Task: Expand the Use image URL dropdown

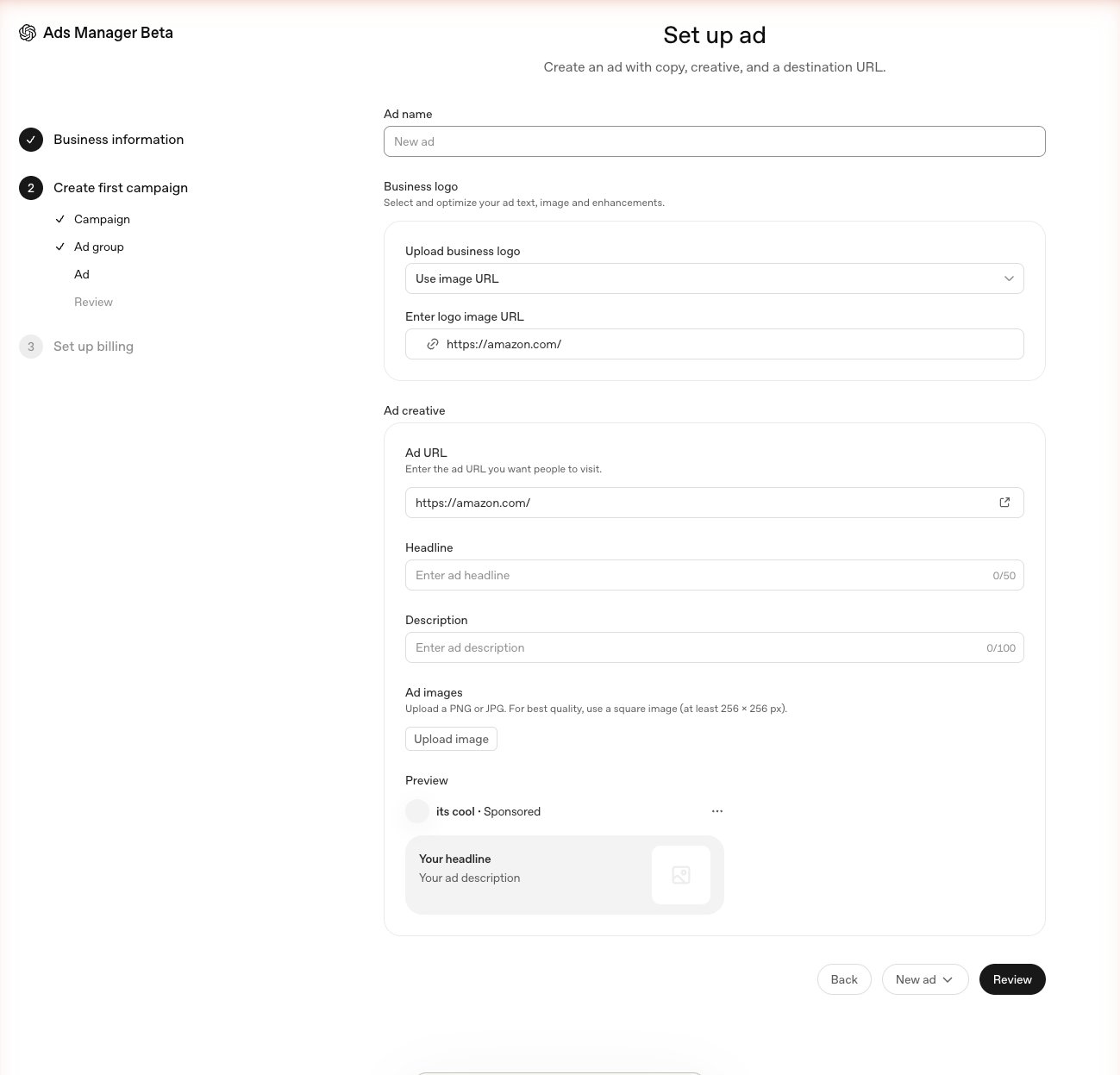Action: [715, 278]
